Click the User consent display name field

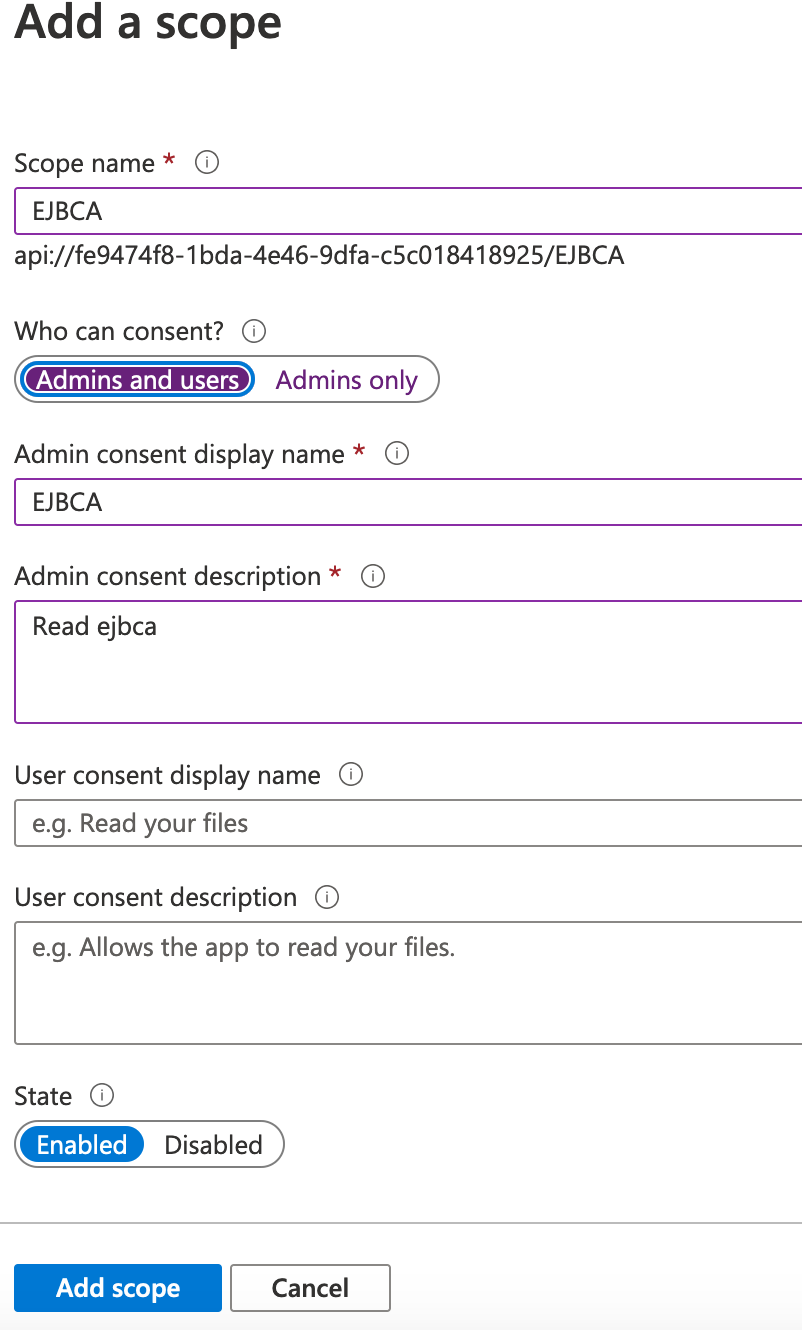point(408,823)
